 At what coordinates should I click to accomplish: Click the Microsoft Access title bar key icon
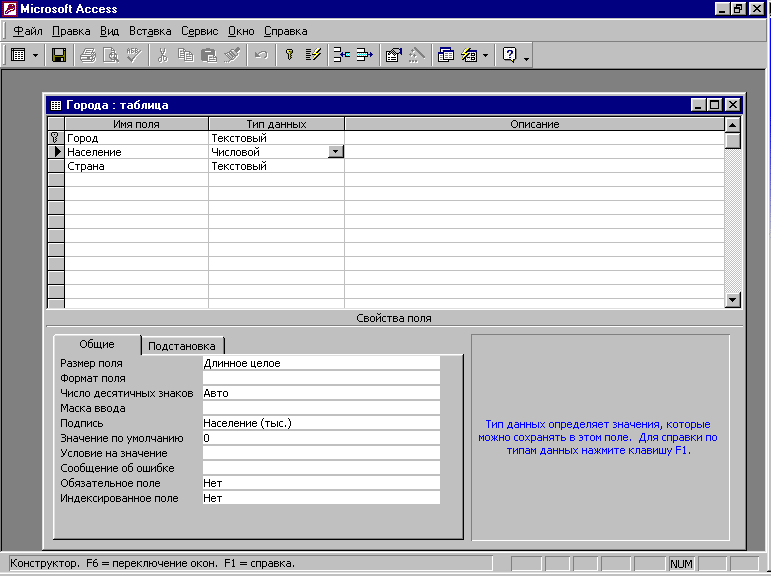(x=10, y=9)
